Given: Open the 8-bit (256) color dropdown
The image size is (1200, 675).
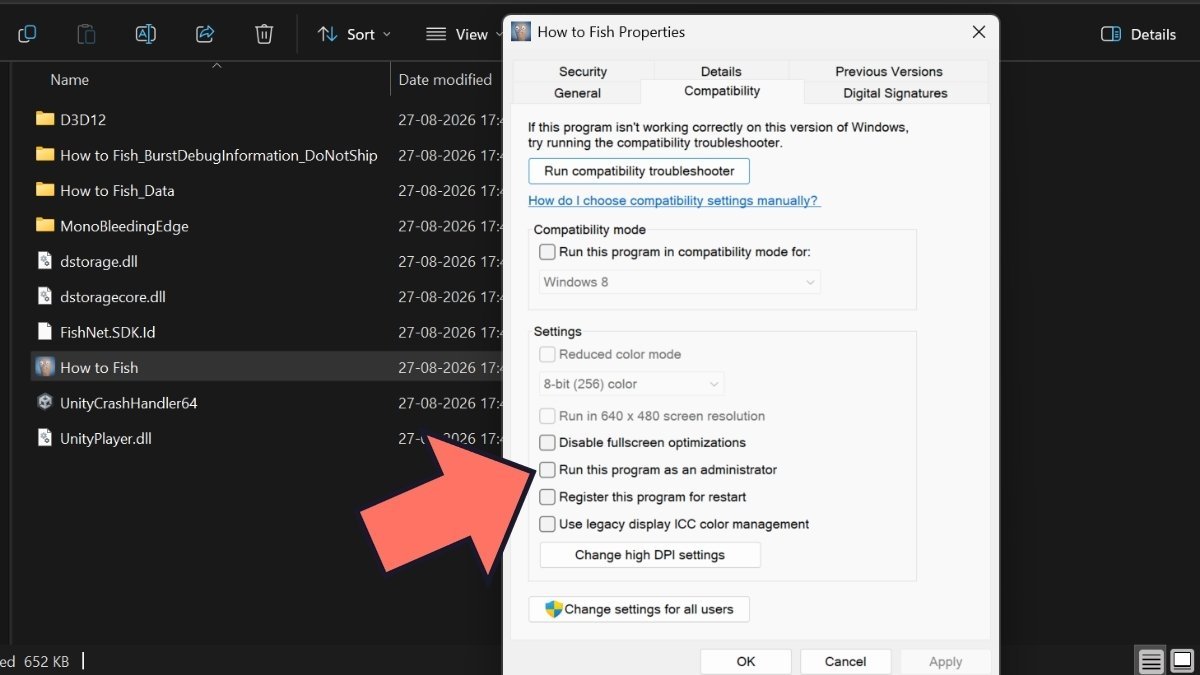Looking at the screenshot, I should 632,384.
